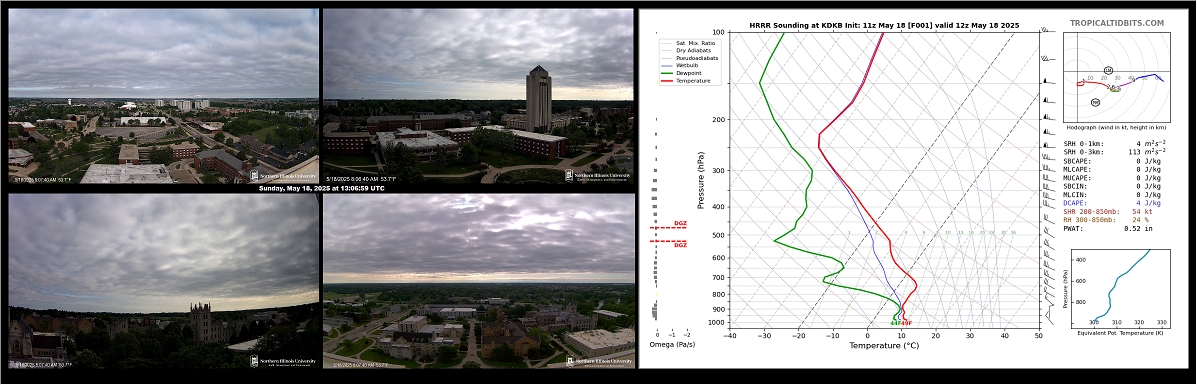Open the bottom-left webcam with castle building

pos(163,281)
